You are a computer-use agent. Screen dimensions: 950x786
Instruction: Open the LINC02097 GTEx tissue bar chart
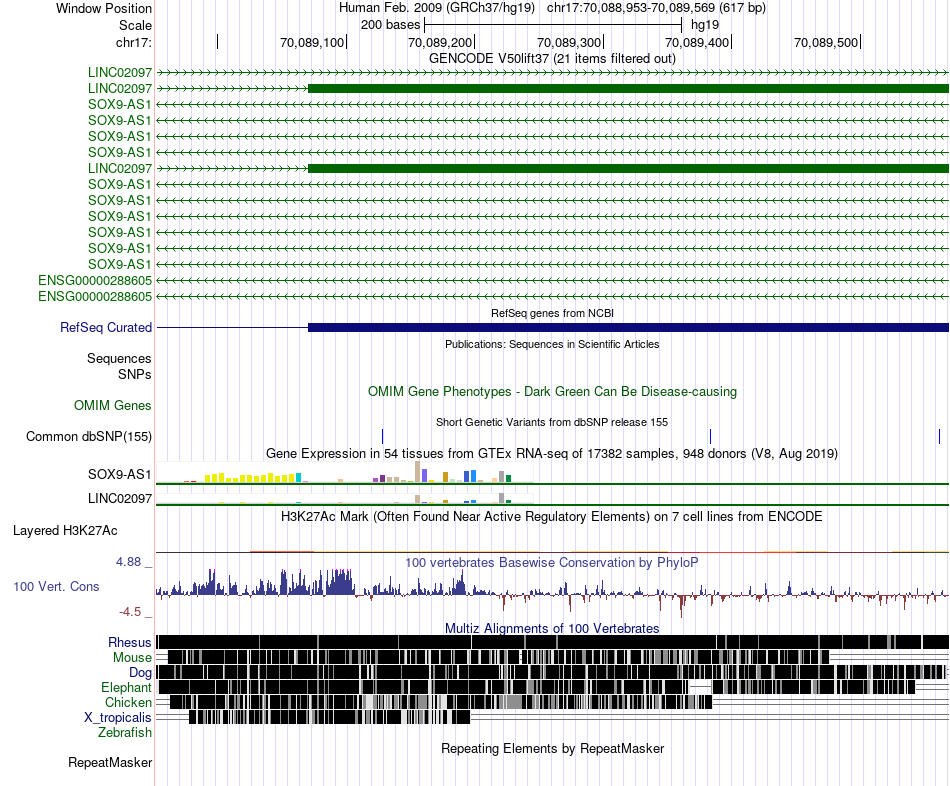(x=345, y=498)
